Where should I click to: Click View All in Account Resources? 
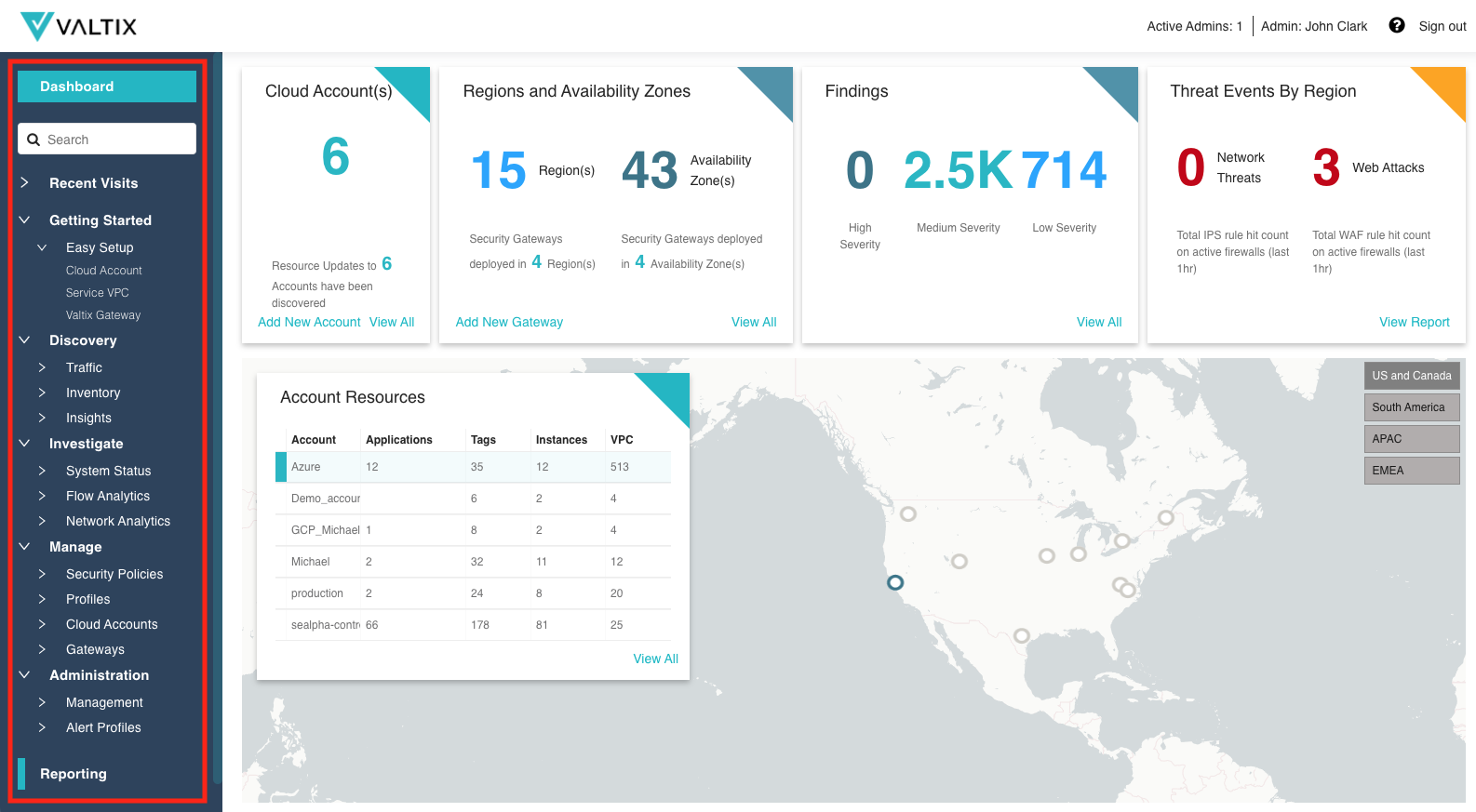coord(655,659)
